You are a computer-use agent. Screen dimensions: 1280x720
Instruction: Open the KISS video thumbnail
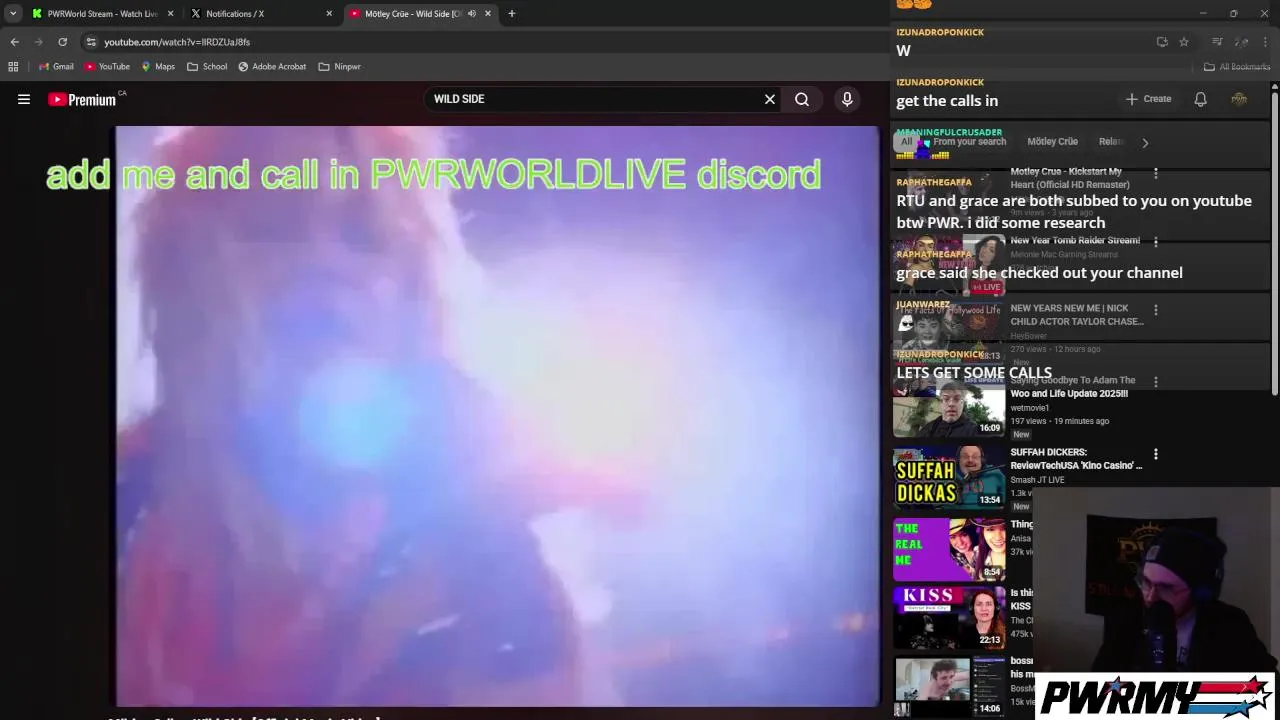point(949,619)
